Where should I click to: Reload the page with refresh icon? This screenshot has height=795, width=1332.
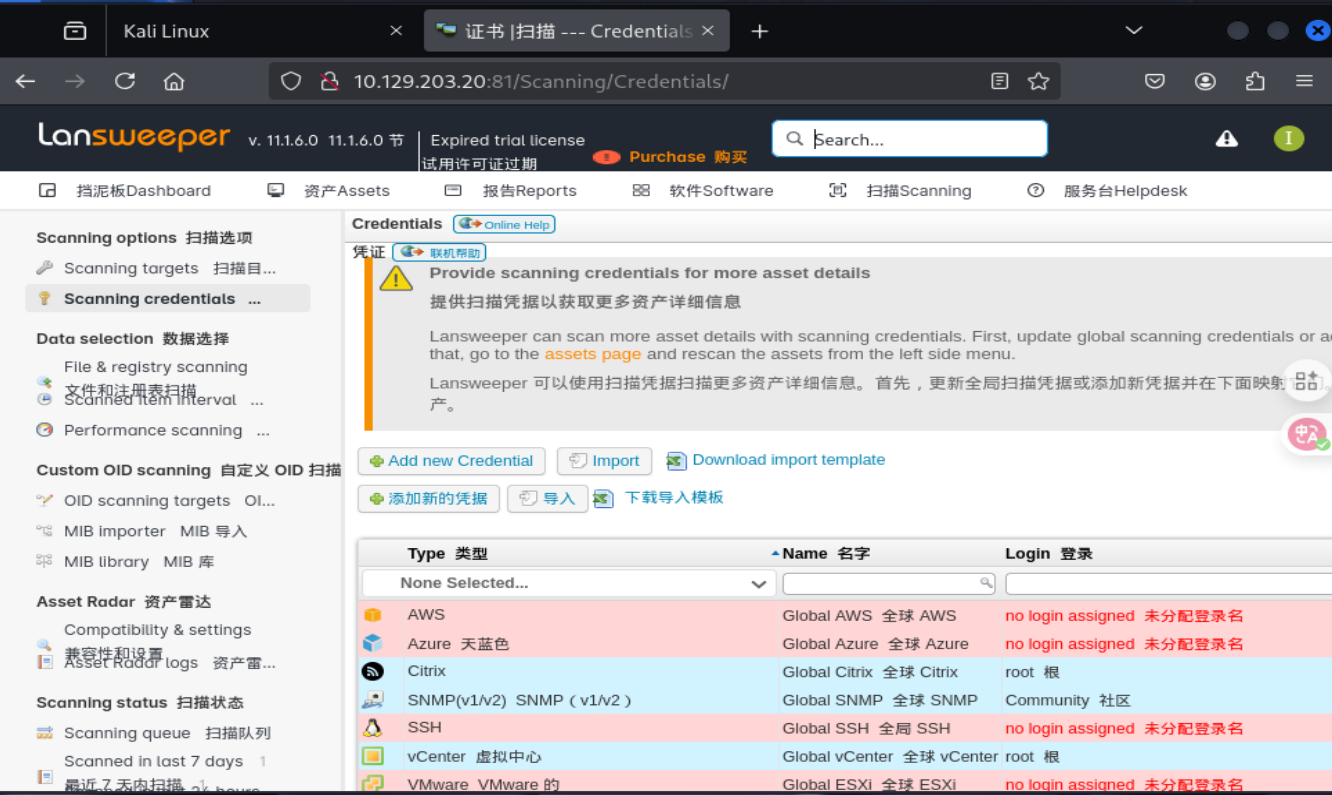pyautogui.click(x=125, y=81)
